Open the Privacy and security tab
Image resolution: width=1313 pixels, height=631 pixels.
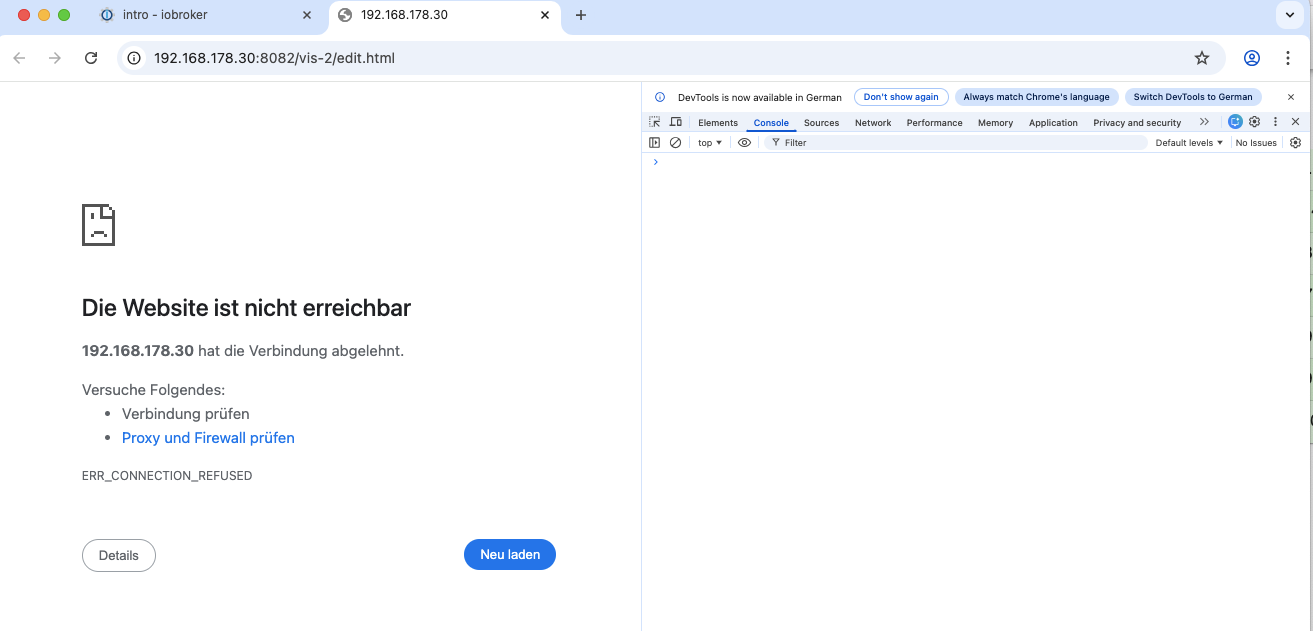point(1137,123)
